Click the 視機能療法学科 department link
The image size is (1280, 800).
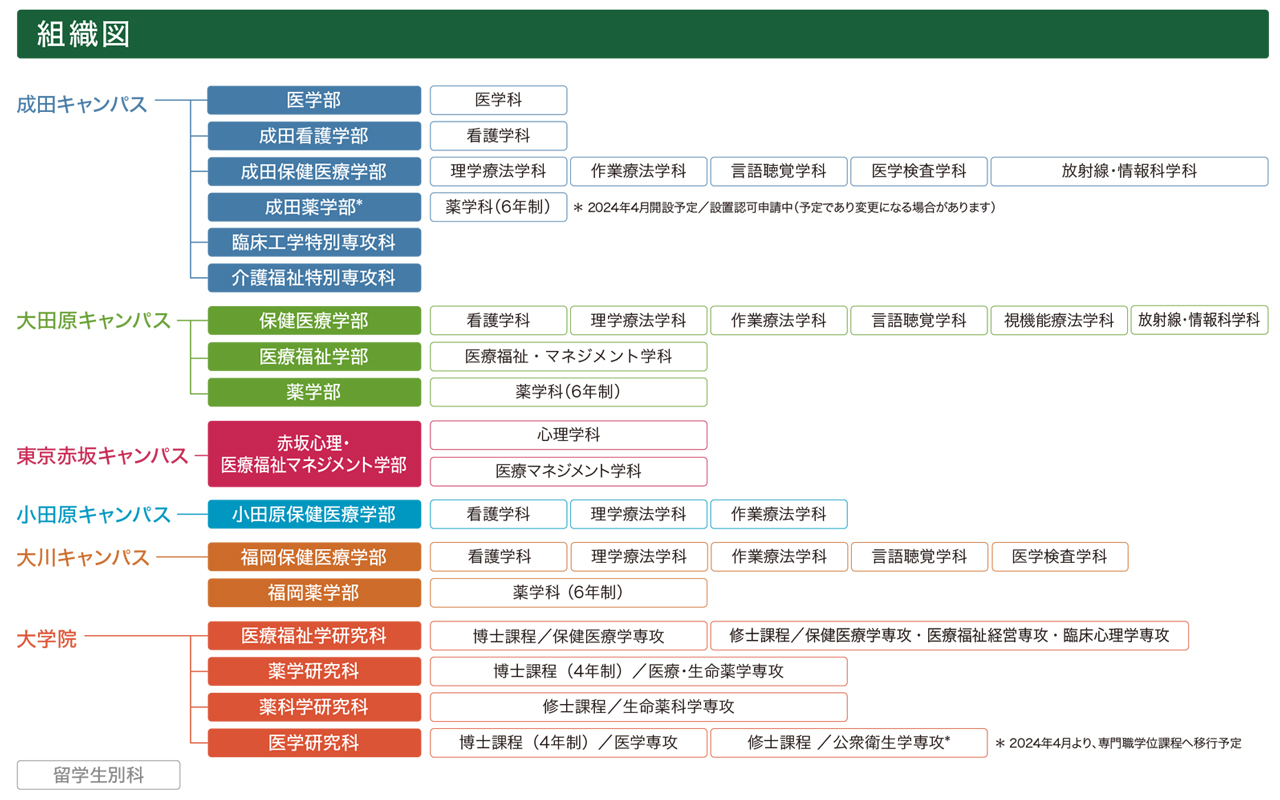coord(1058,320)
